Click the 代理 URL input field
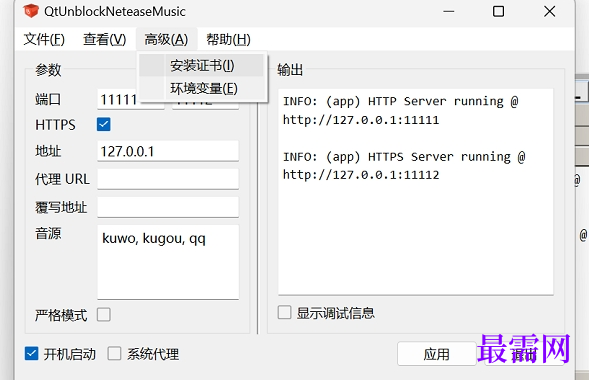The height and width of the screenshot is (380, 589). tap(168, 179)
